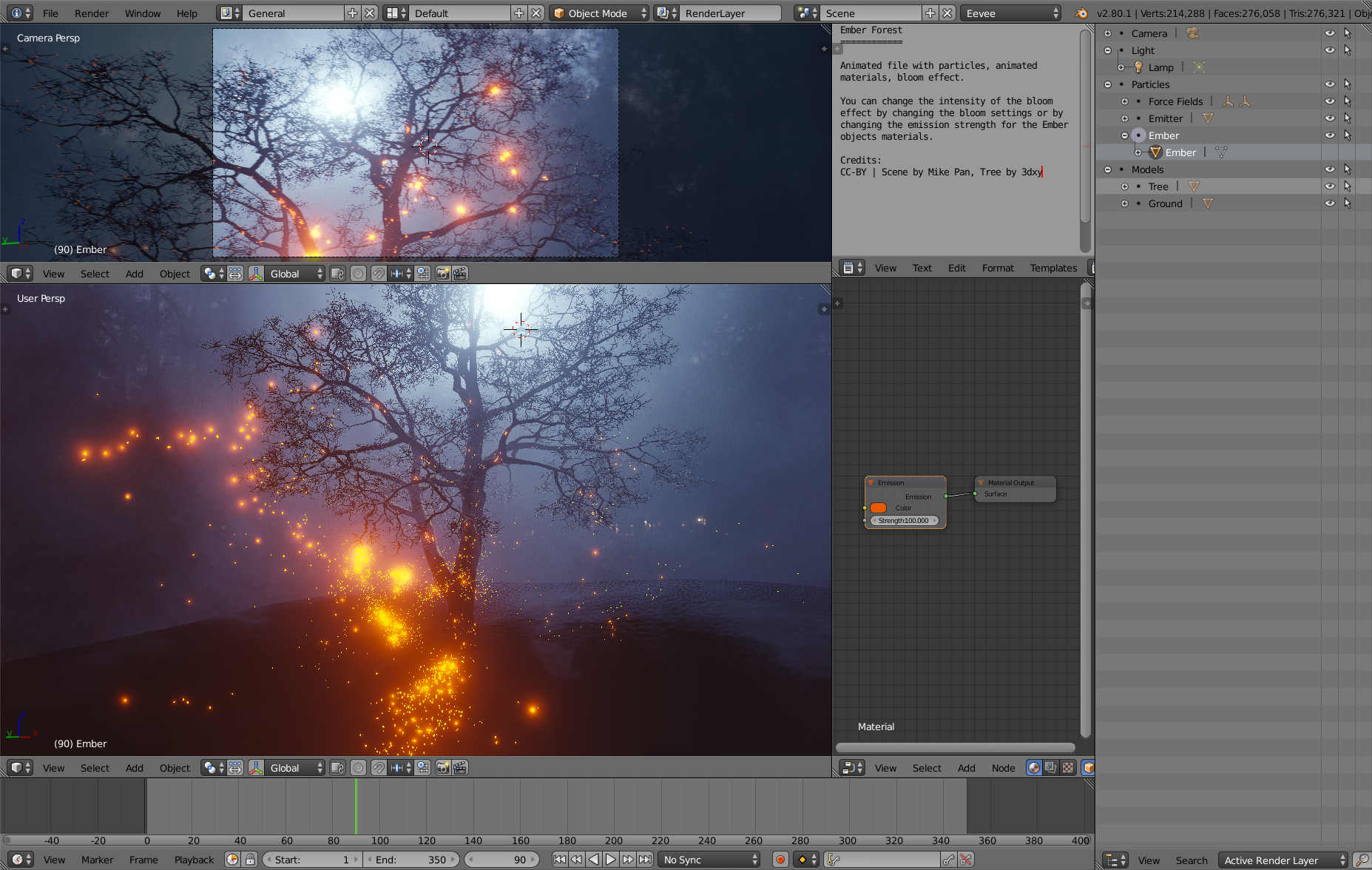Click the auto keyframe record button
Image resolution: width=1372 pixels, height=870 pixels.
point(780,859)
